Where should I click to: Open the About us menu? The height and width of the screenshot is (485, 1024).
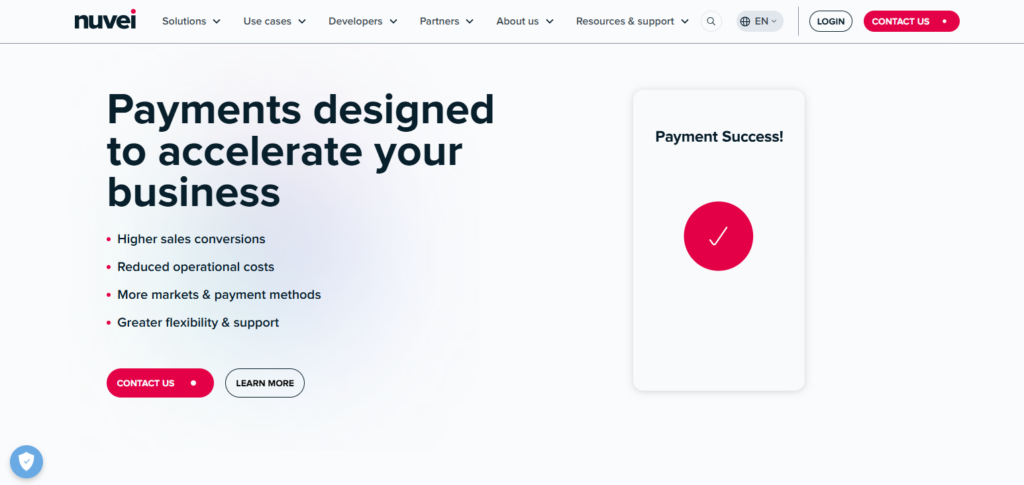tap(525, 21)
